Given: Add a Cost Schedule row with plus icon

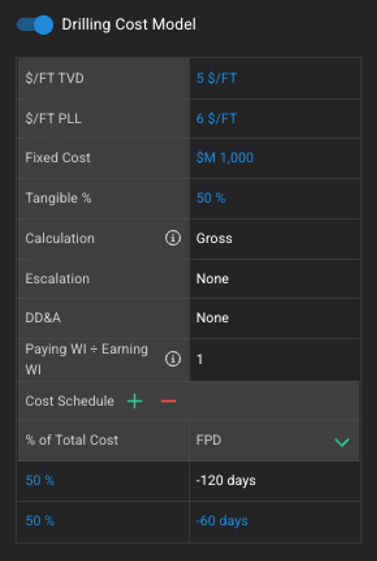Looking at the screenshot, I should point(134,401).
